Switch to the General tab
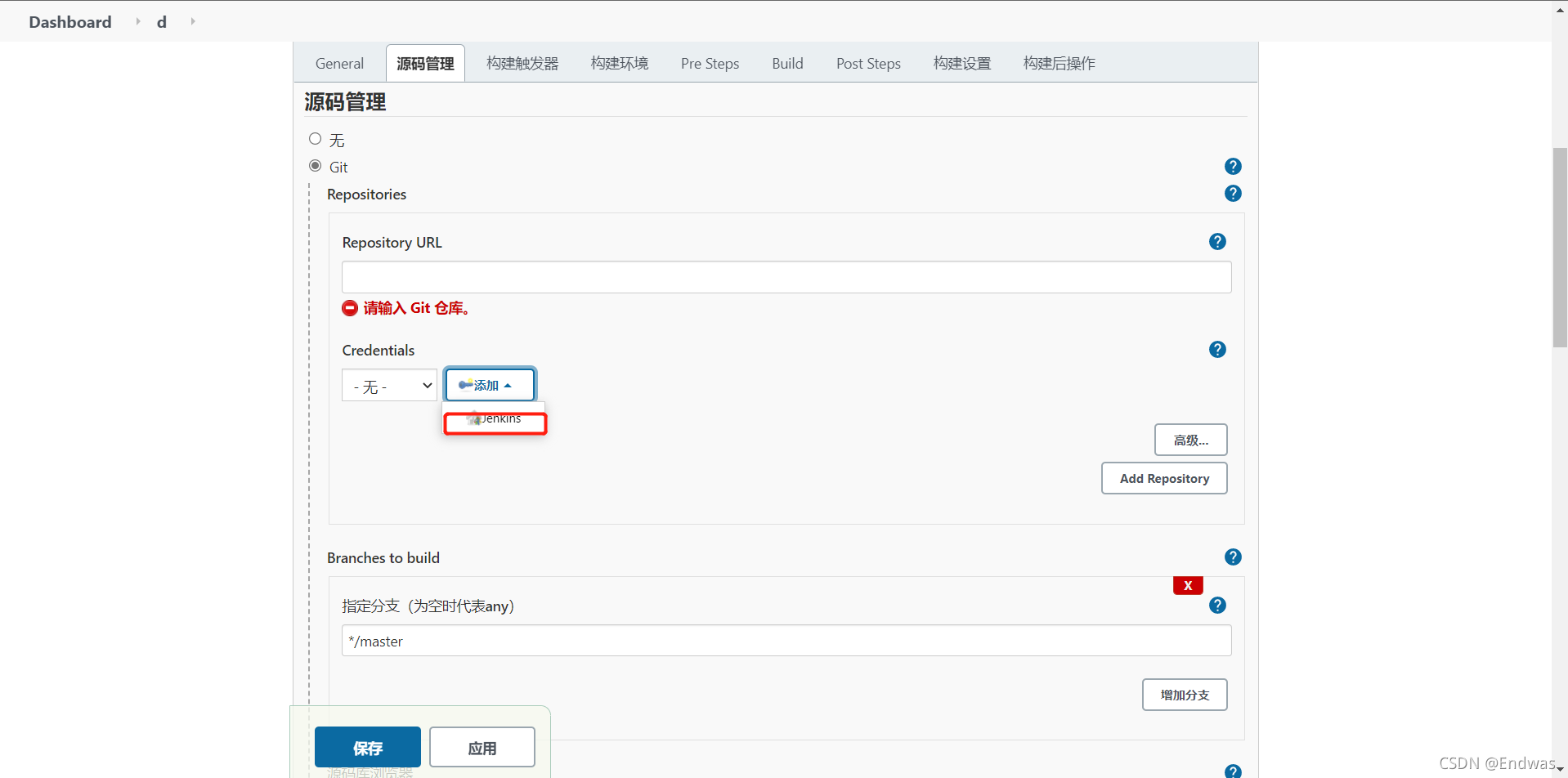The width and height of the screenshot is (1568, 778). tap(339, 64)
